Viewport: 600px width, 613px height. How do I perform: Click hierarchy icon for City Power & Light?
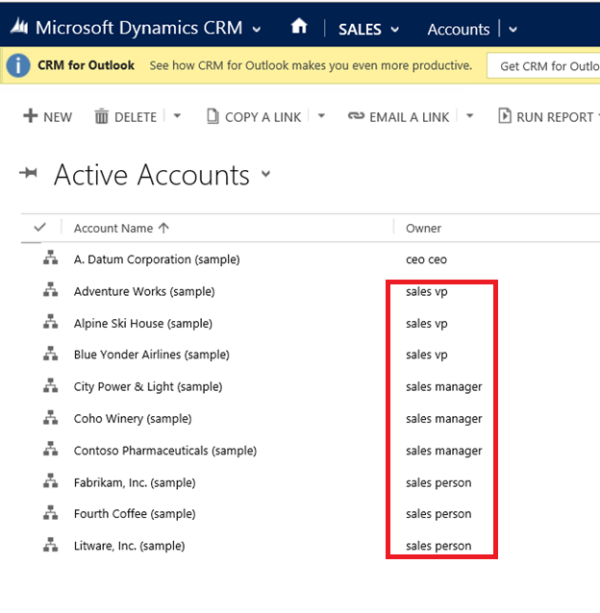point(50,385)
